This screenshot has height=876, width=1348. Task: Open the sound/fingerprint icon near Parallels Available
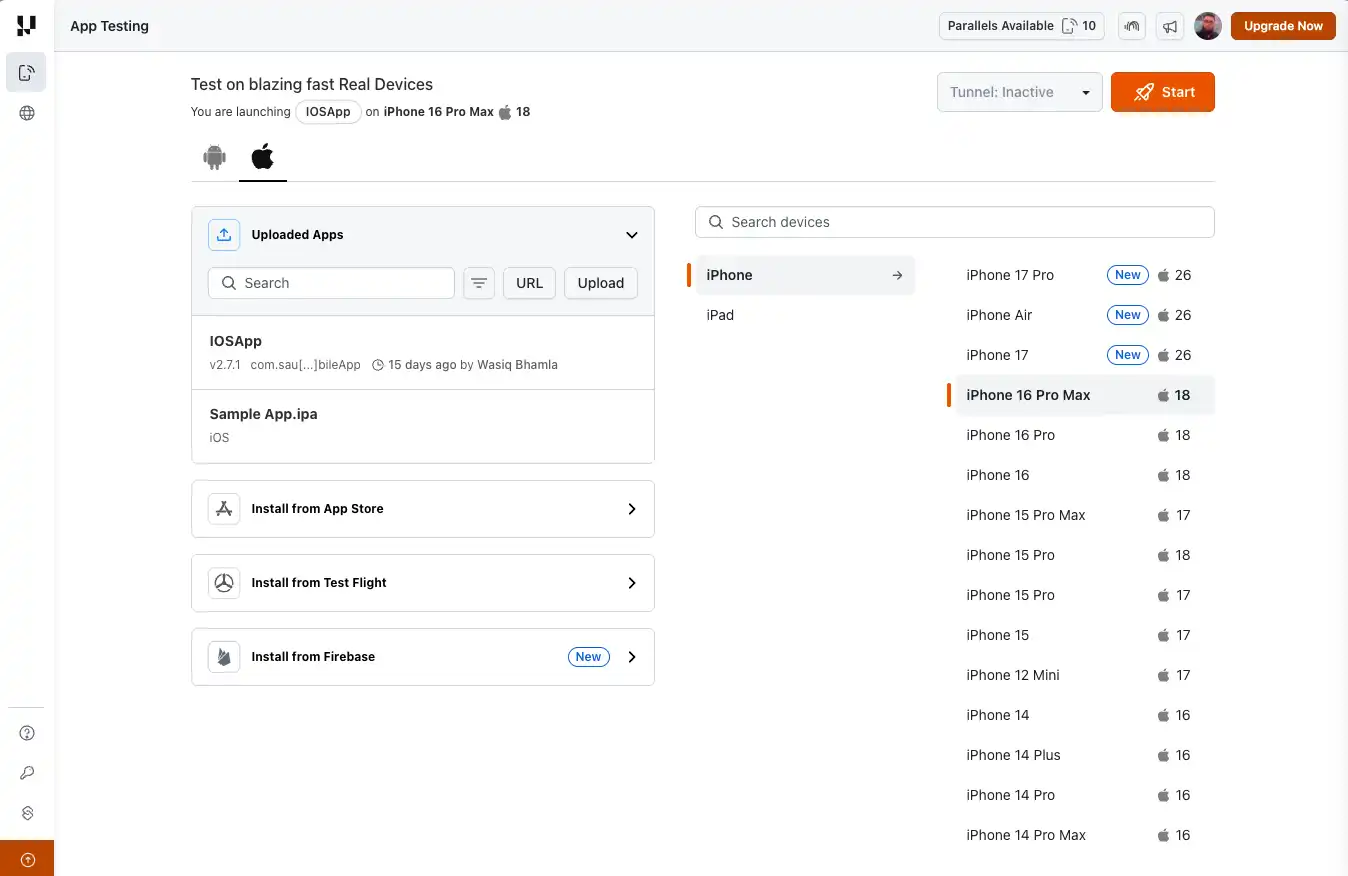pos(1131,26)
